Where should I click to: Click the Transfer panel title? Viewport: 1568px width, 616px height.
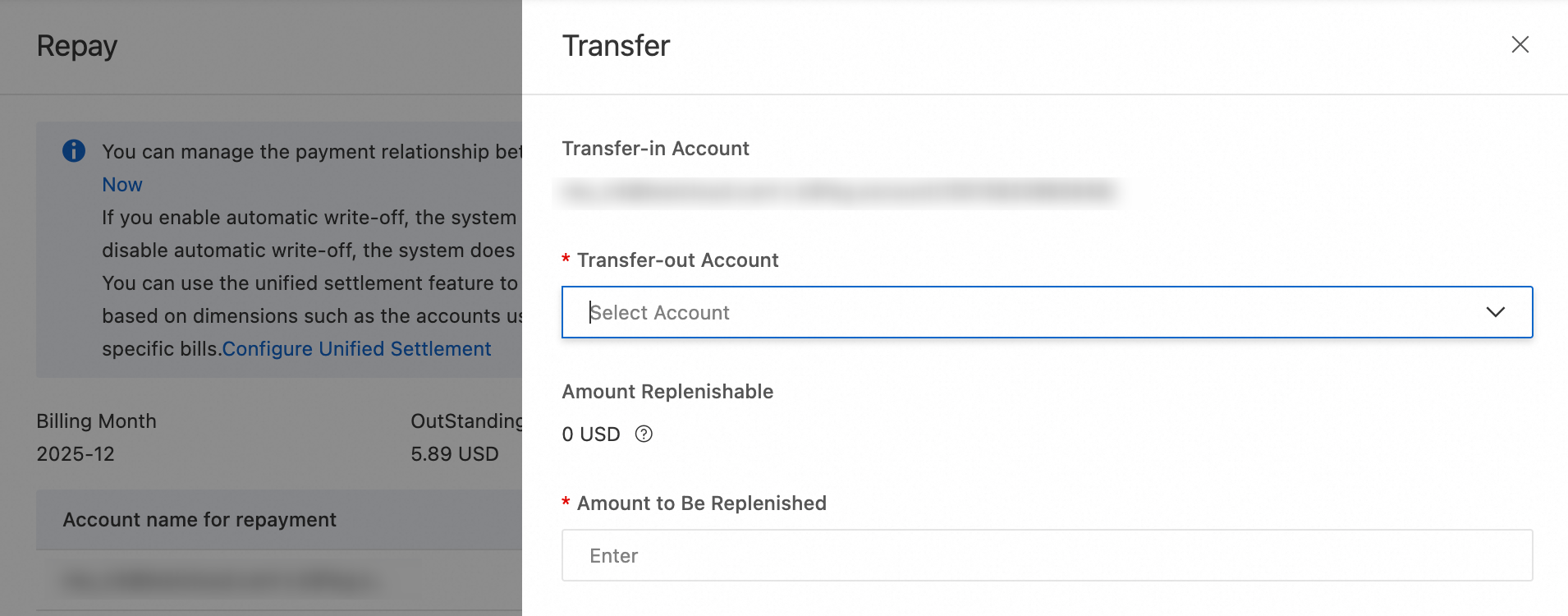616,46
